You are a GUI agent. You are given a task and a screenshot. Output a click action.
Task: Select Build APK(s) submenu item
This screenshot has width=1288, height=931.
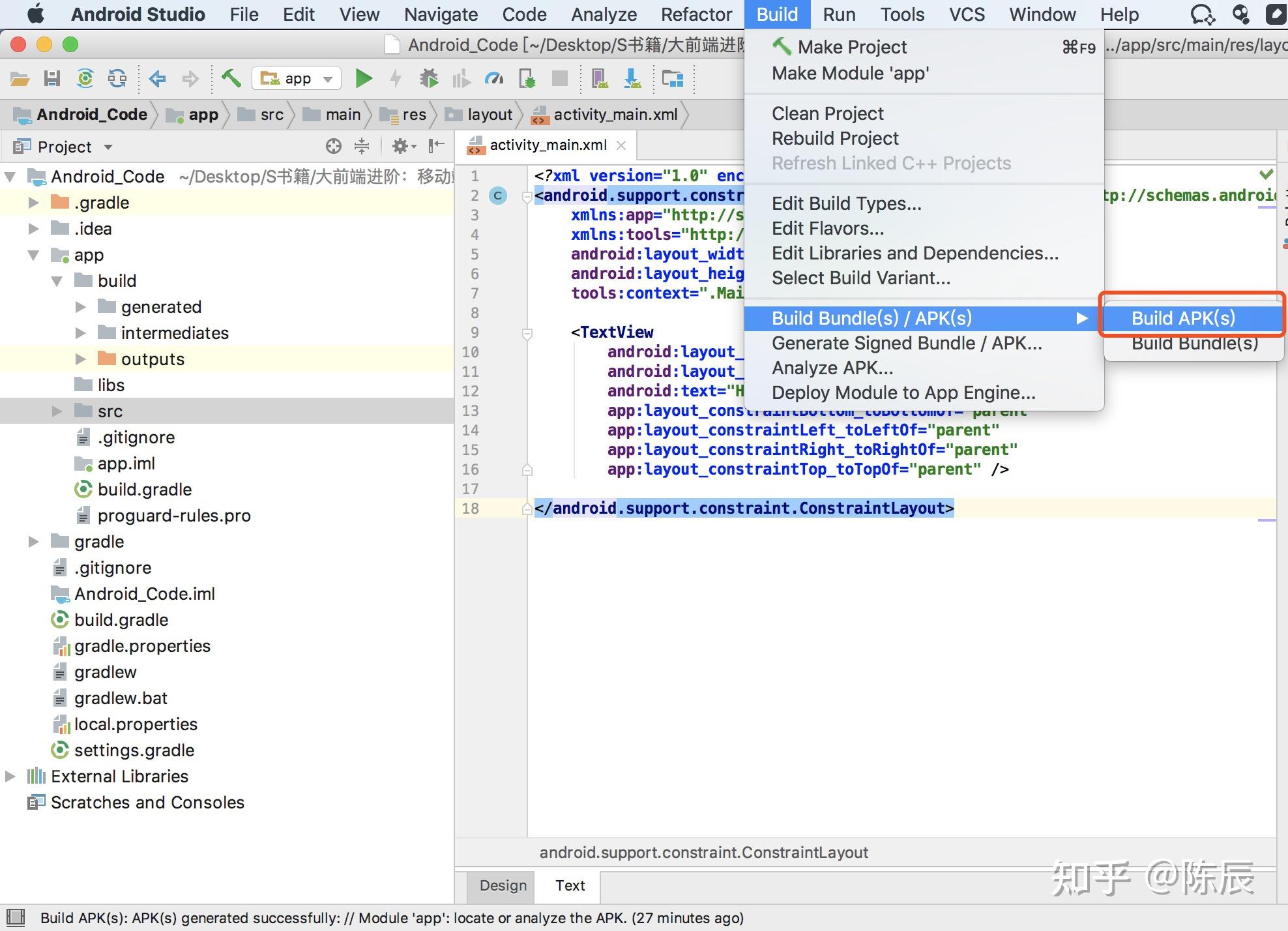(x=1183, y=318)
